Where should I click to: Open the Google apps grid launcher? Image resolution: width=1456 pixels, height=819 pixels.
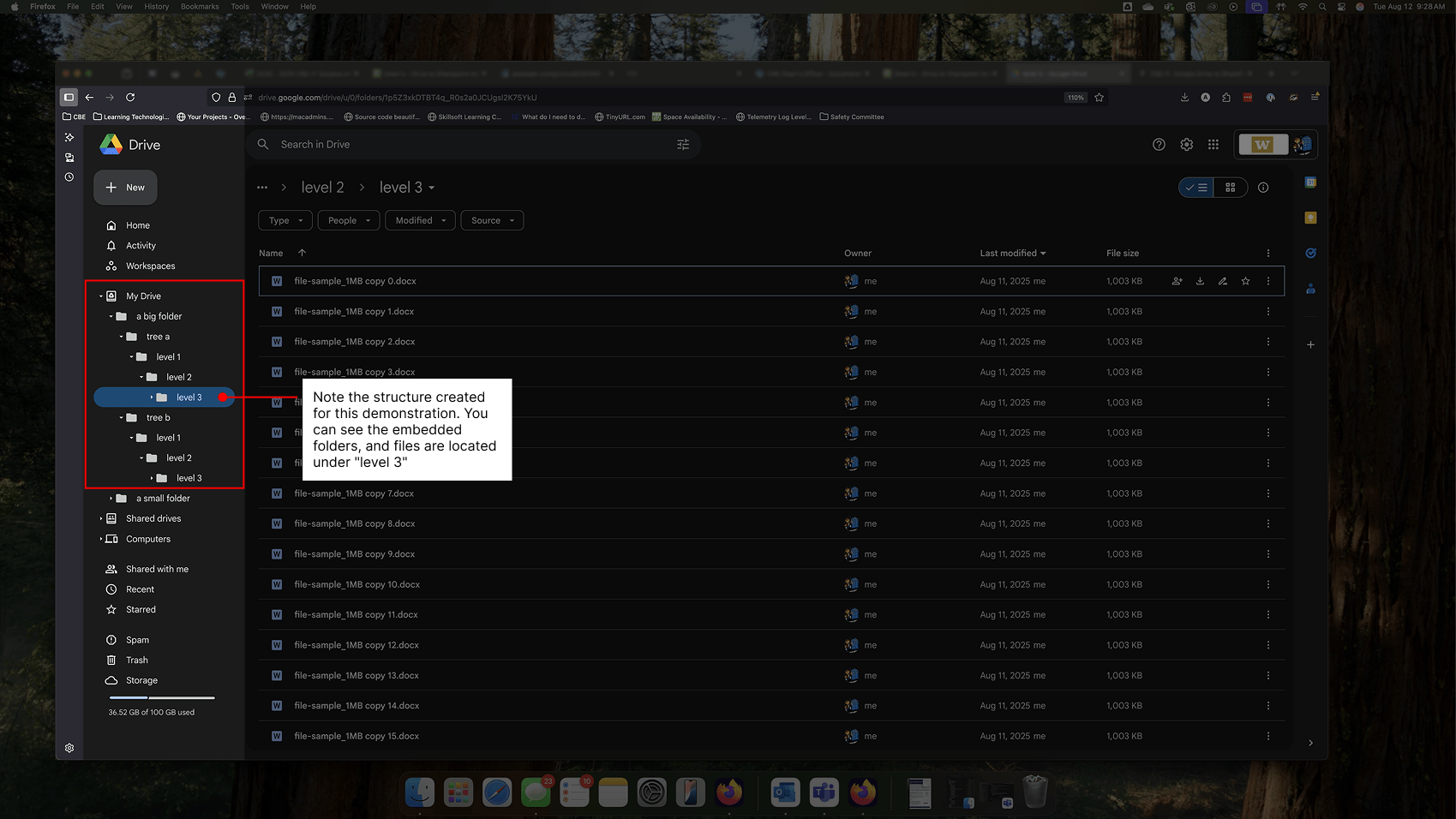(x=1213, y=144)
